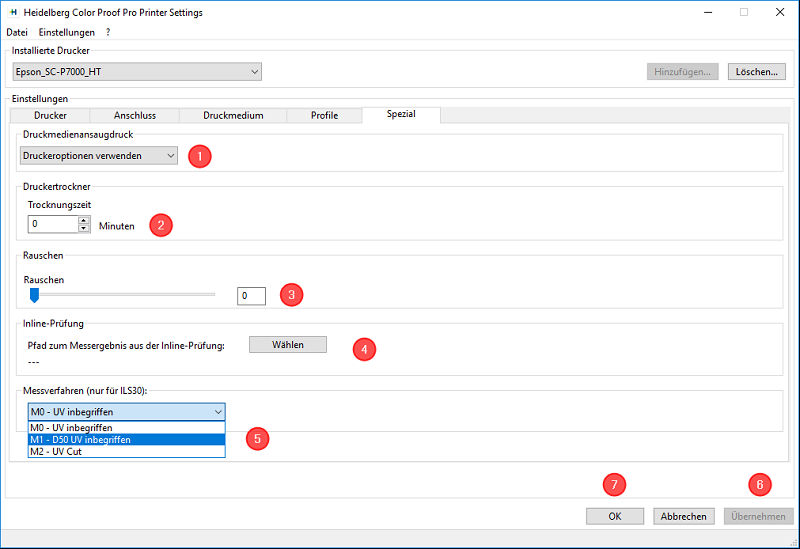Open the Datei menu
Viewport: 800px width, 549px height.
(17, 32)
